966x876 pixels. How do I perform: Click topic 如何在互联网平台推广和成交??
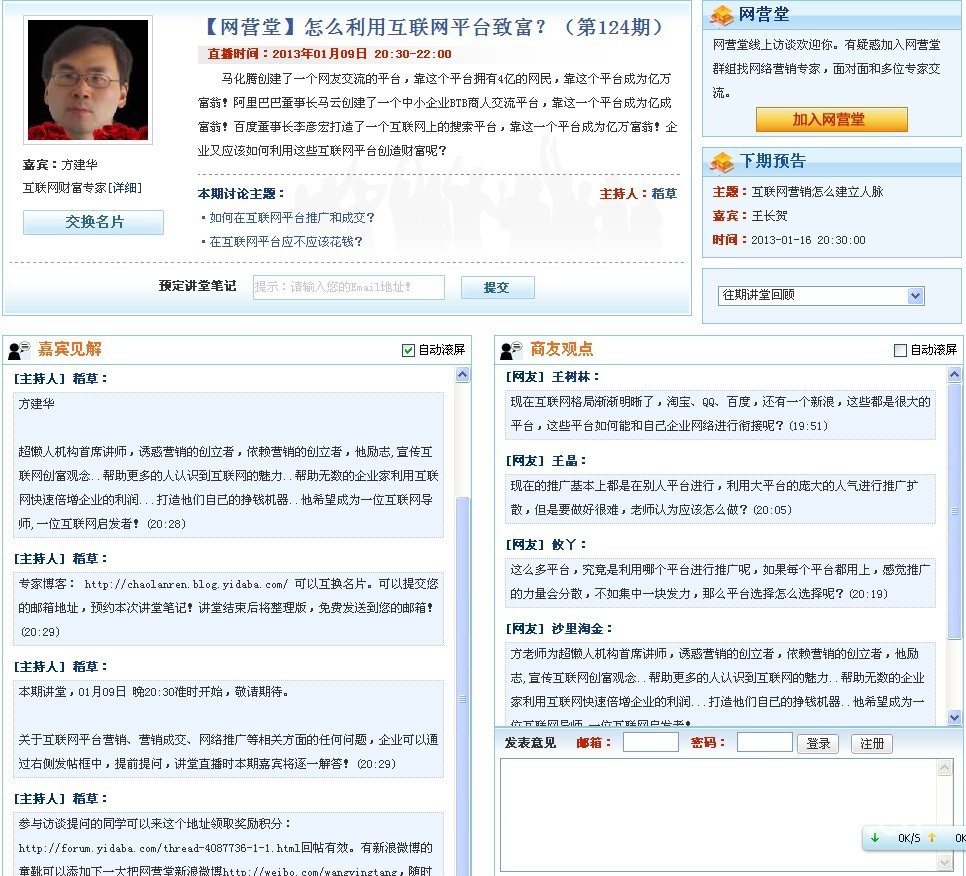[291, 218]
